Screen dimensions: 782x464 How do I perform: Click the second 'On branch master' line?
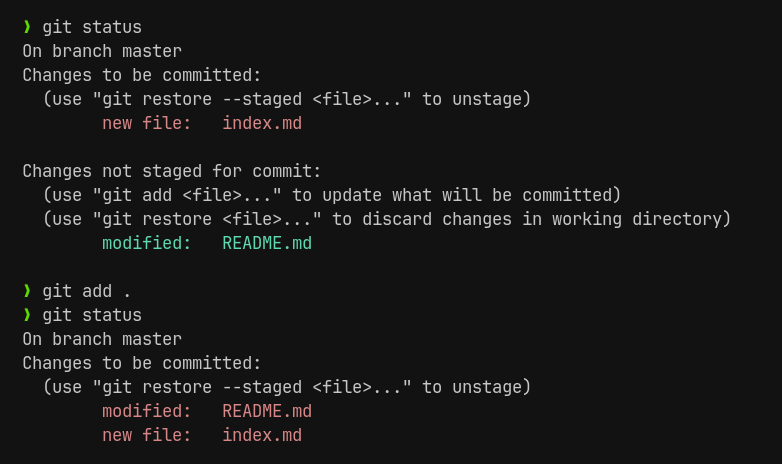102,339
